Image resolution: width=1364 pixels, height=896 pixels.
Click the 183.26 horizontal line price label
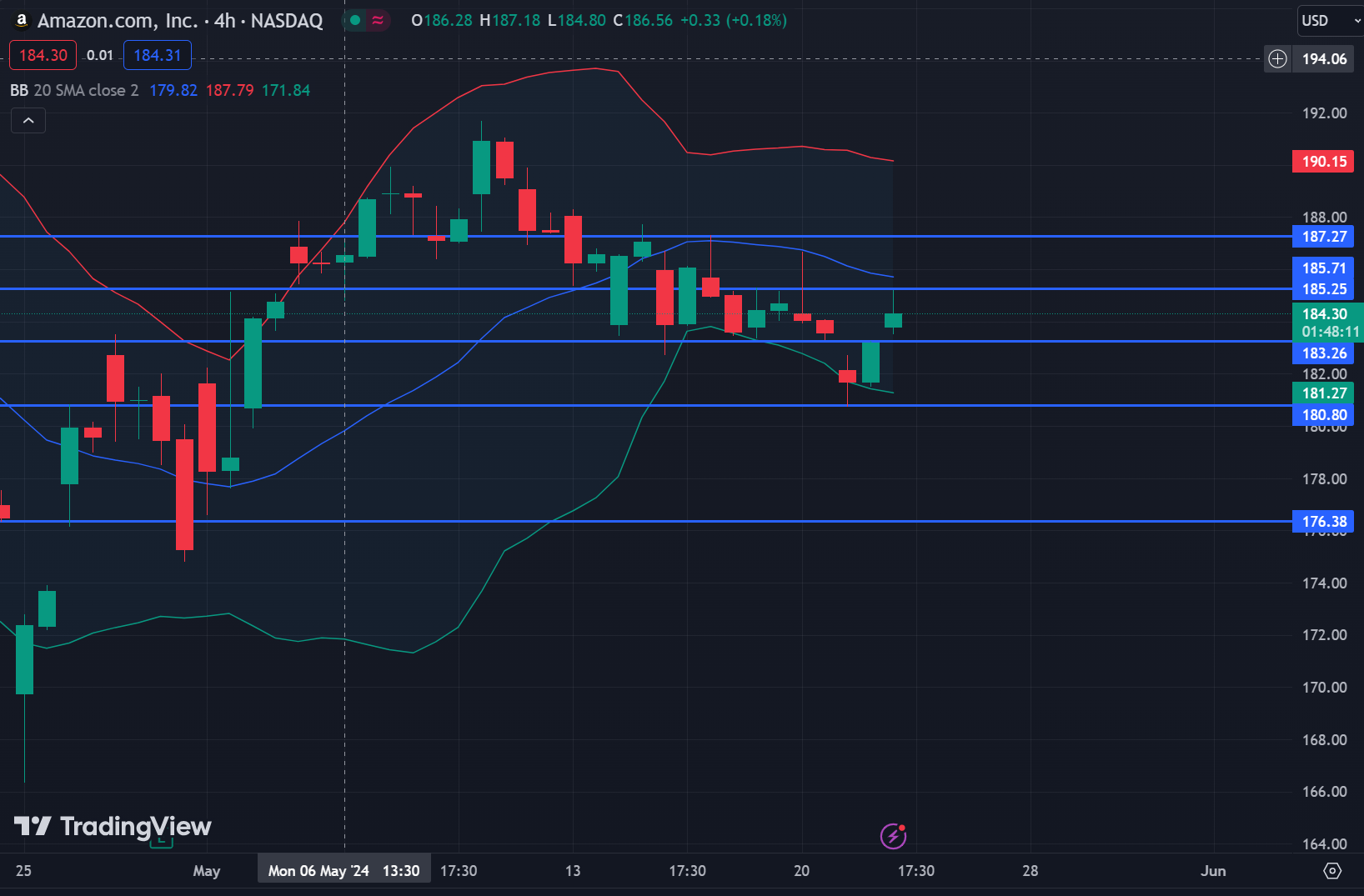click(1323, 353)
